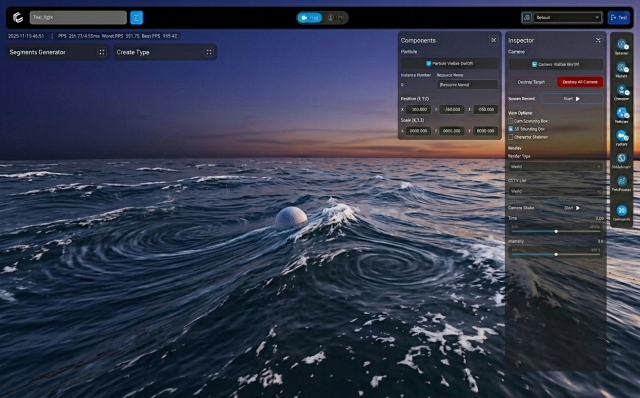Start screen recording

click(x=572, y=99)
